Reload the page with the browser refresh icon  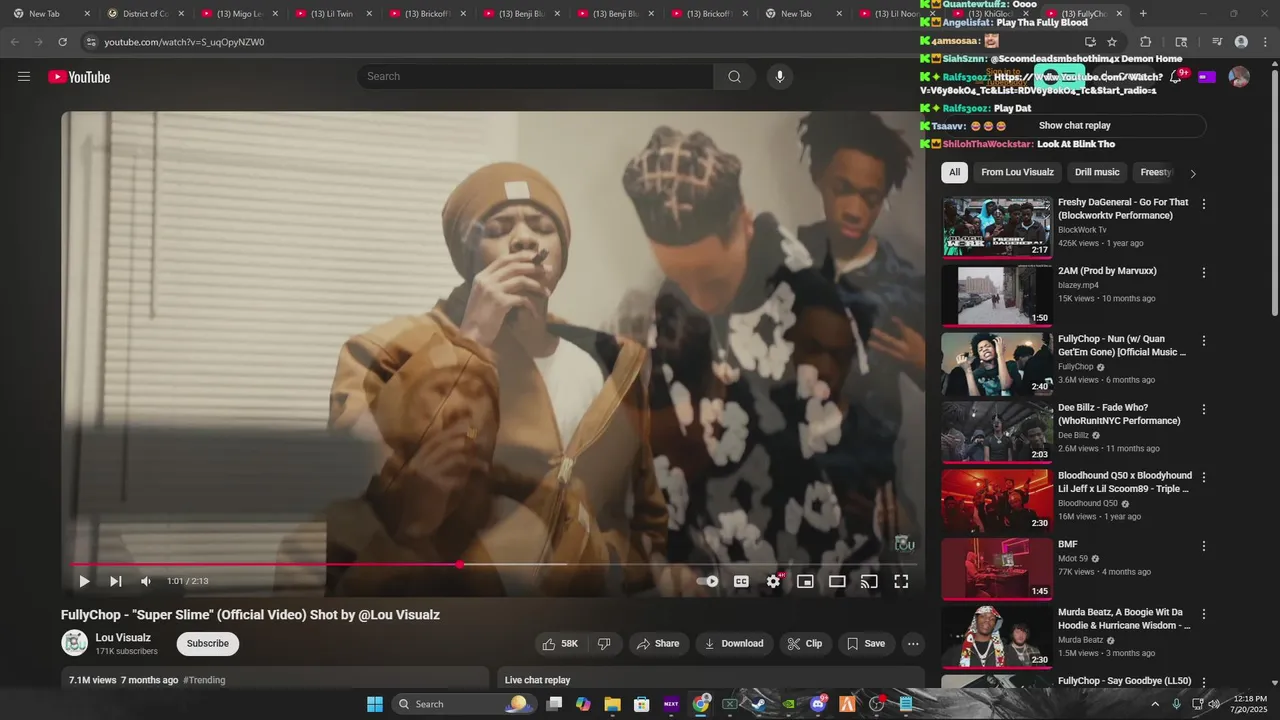[x=62, y=42]
